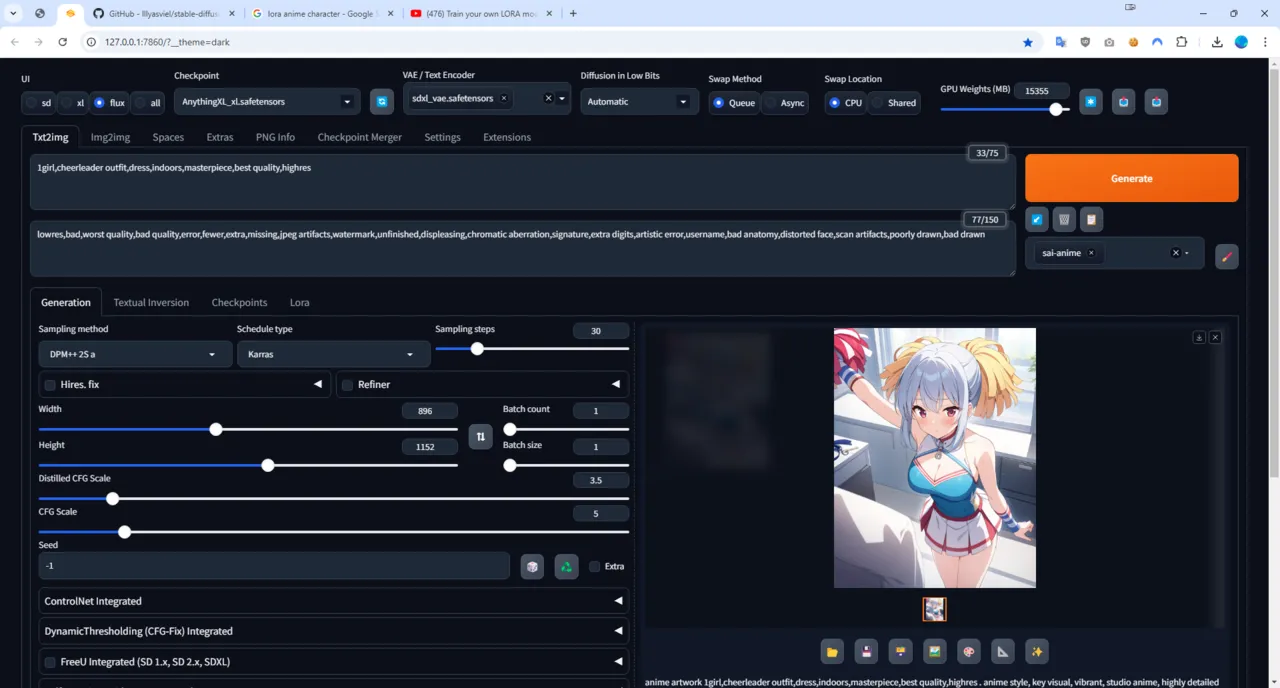Swap width and height values
Image resolution: width=1280 pixels, height=688 pixels.
click(481, 437)
